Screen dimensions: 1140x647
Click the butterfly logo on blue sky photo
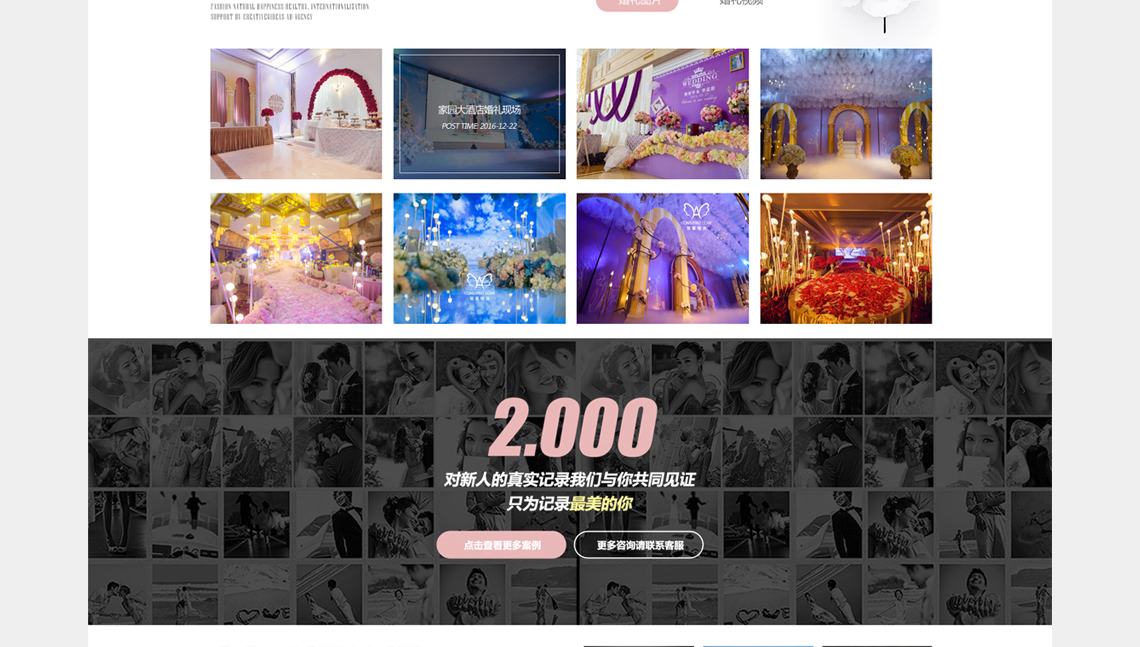(x=479, y=283)
